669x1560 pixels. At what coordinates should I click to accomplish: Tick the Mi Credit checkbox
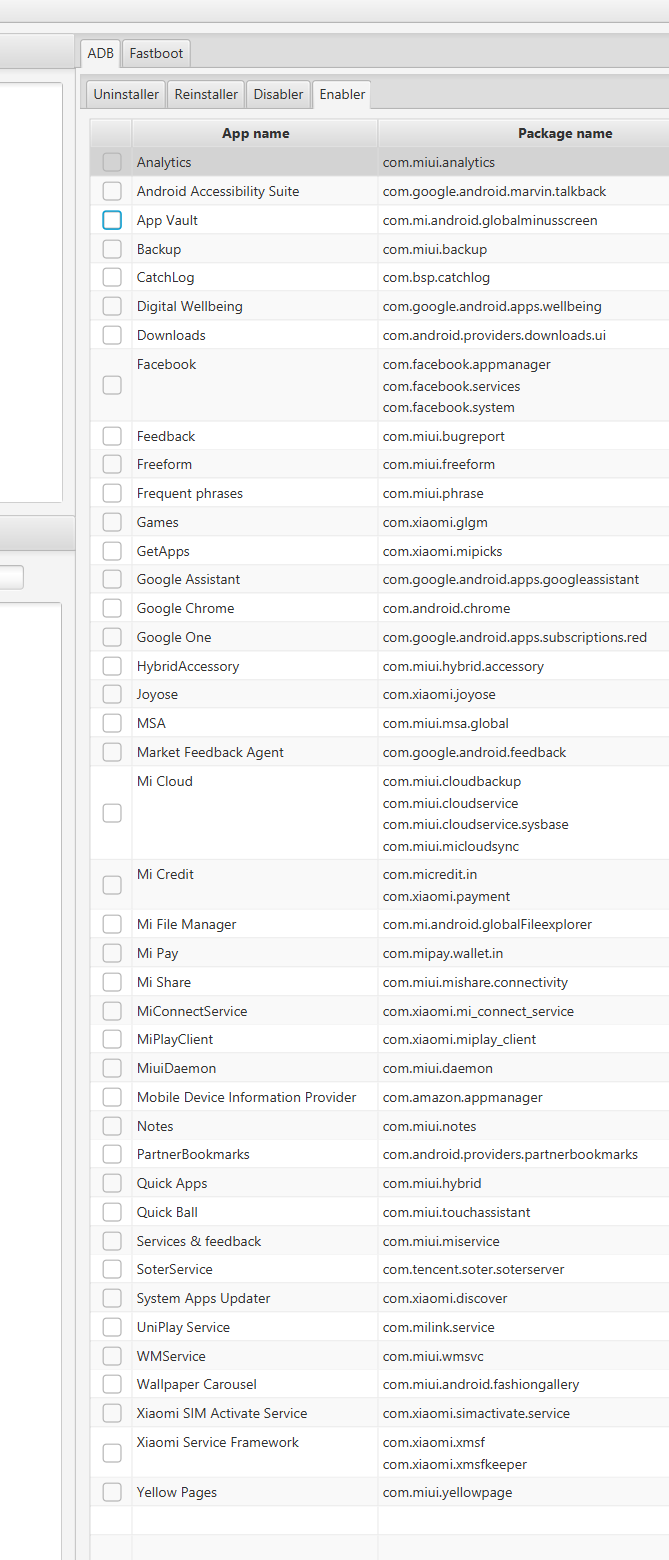tap(112, 885)
